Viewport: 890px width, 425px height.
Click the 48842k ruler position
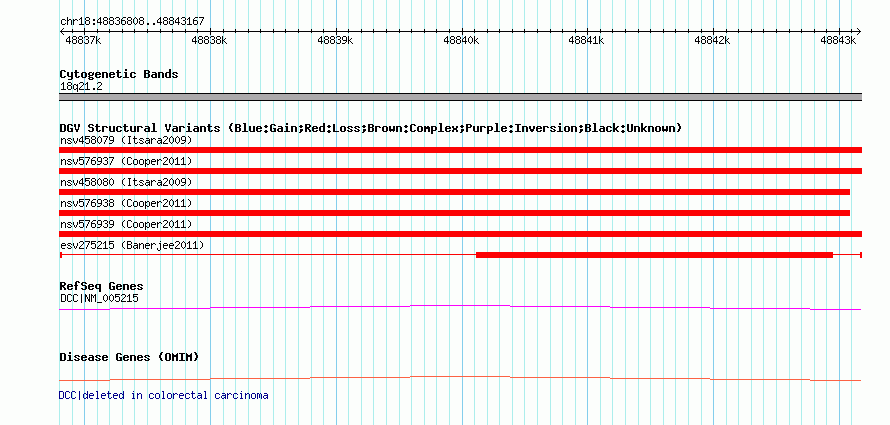pyautogui.click(x=712, y=40)
